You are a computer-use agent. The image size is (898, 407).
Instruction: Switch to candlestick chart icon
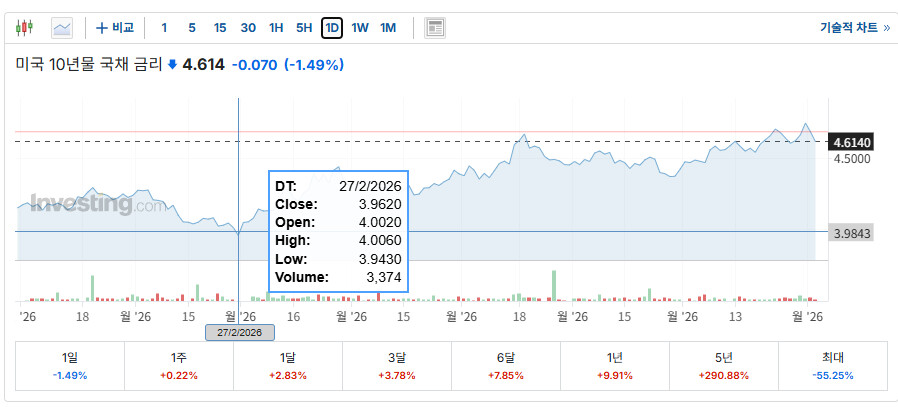(x=25, y=27)
